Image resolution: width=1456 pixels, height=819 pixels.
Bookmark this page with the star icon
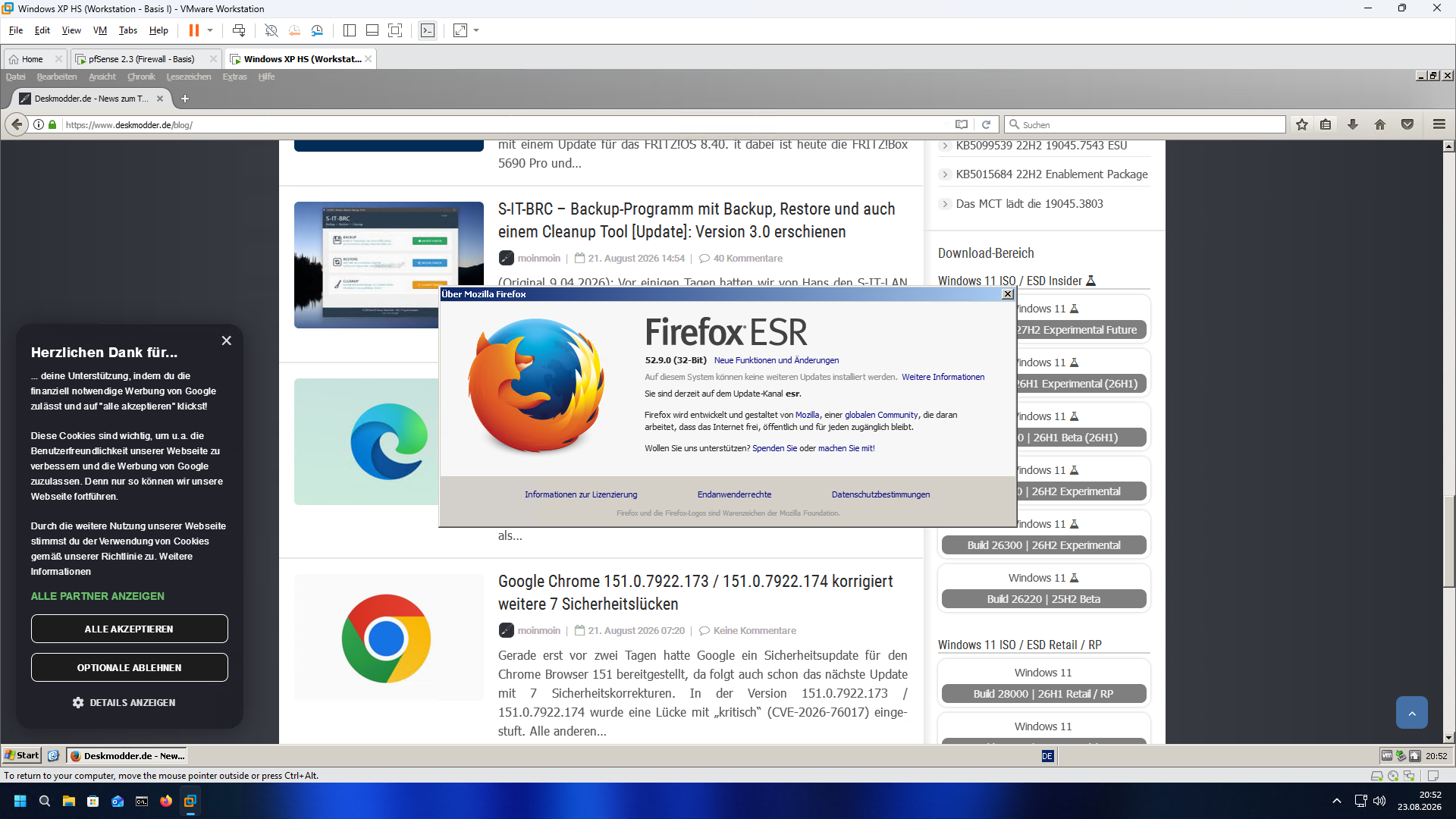[1302, 124]
